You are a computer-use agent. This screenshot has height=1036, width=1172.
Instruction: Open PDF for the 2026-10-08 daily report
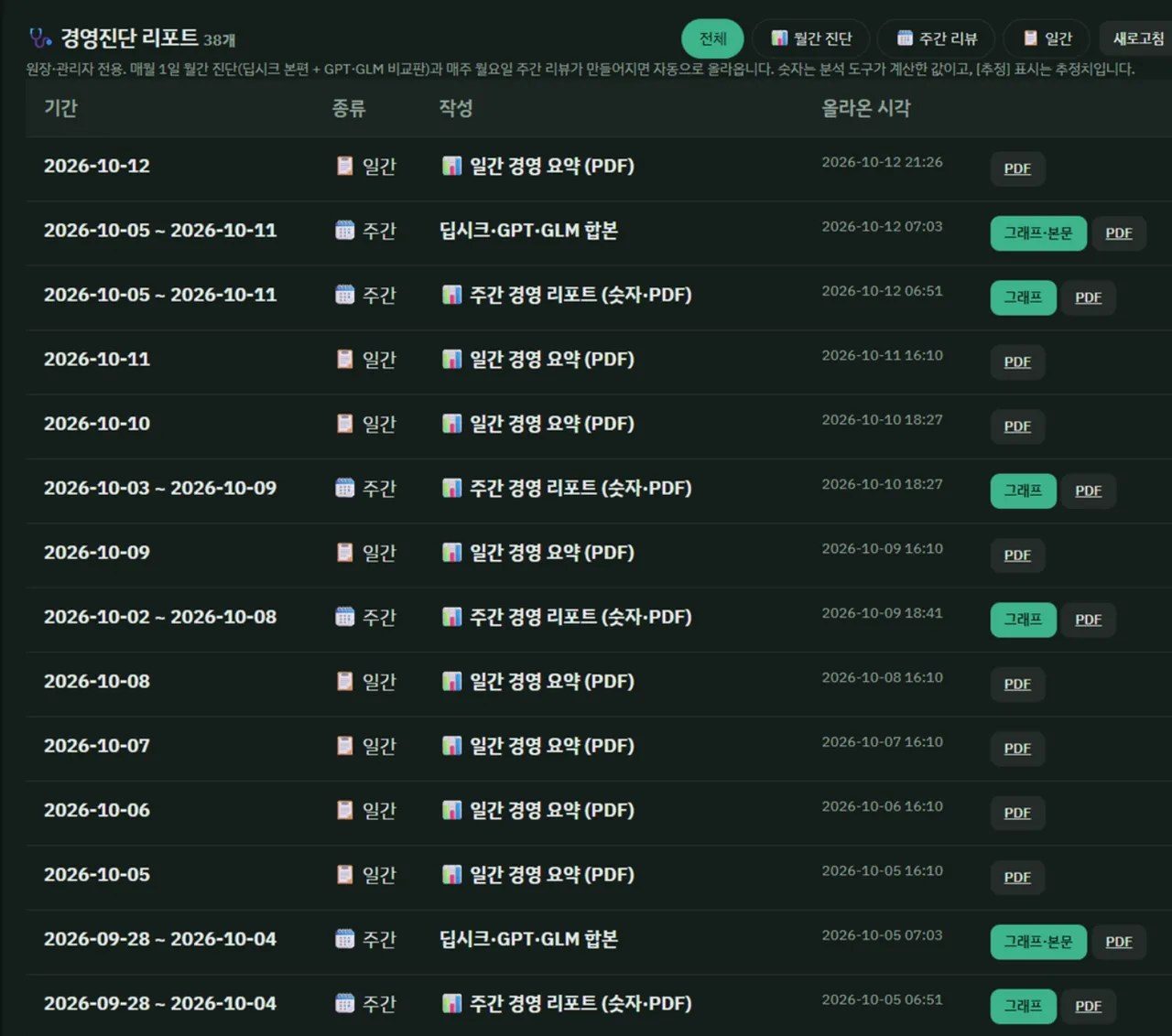point(1017,685)
